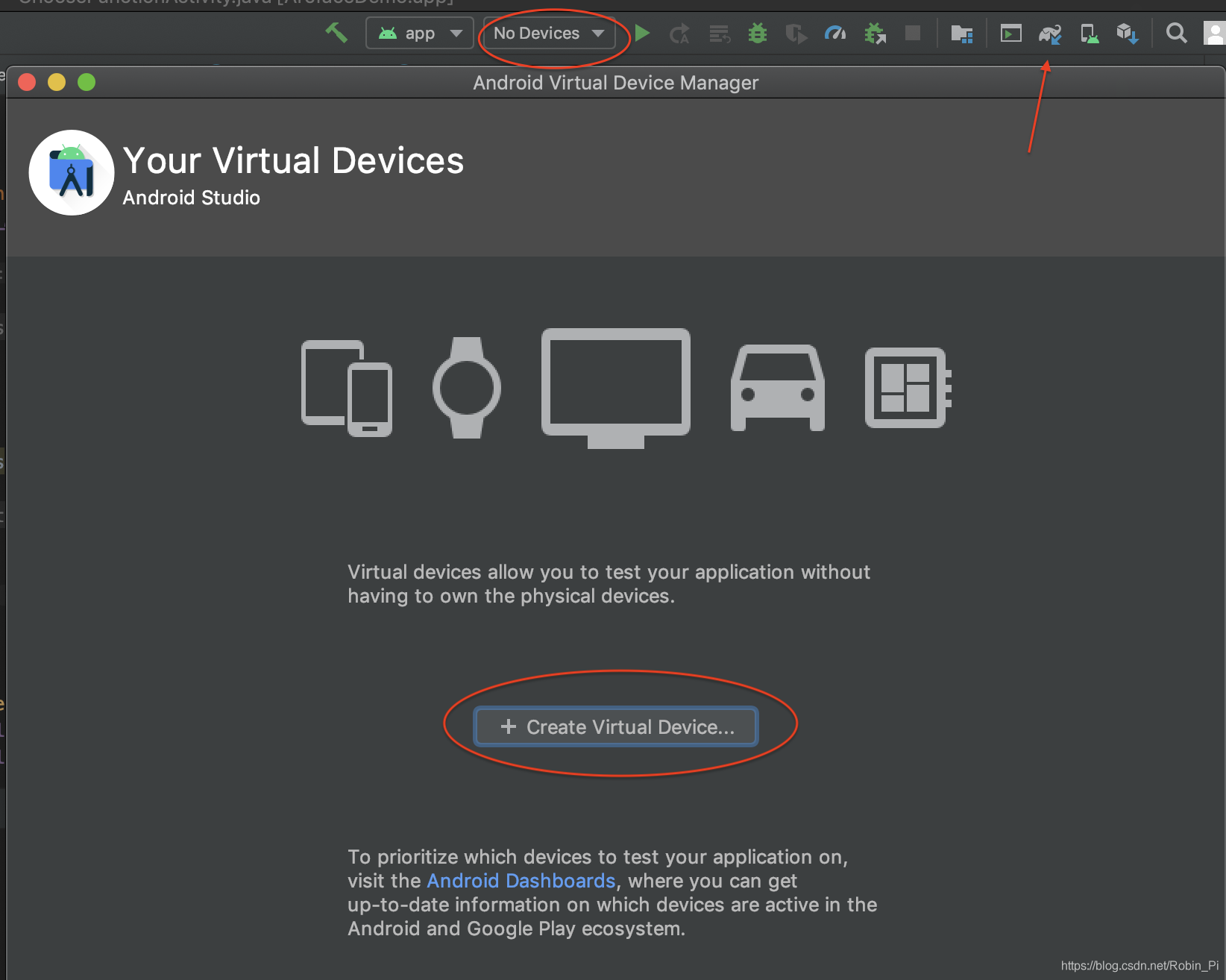Image resolution: width=1226 pixels, height=980 pixels.
Task: Click the Wear OS watch icon
Action: click(467, 388)
